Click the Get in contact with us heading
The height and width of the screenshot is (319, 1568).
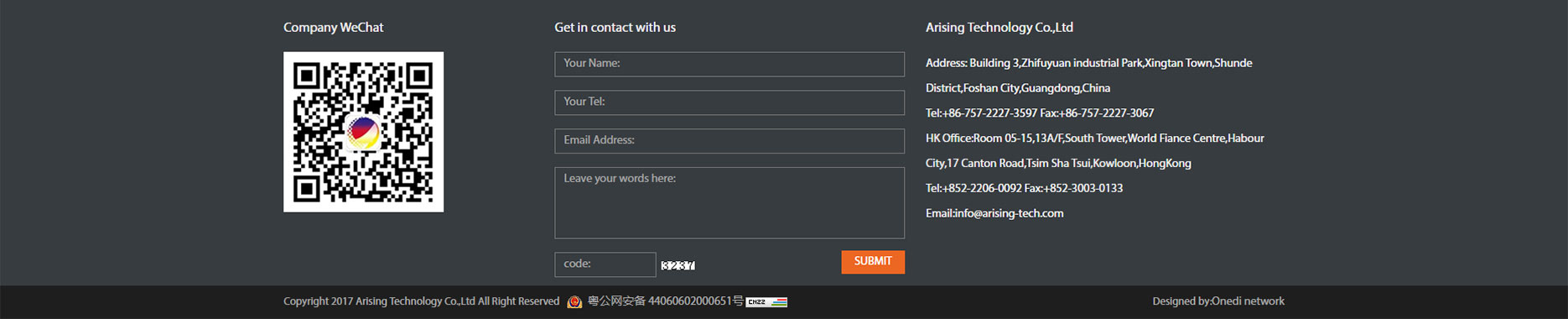(615, 28)
